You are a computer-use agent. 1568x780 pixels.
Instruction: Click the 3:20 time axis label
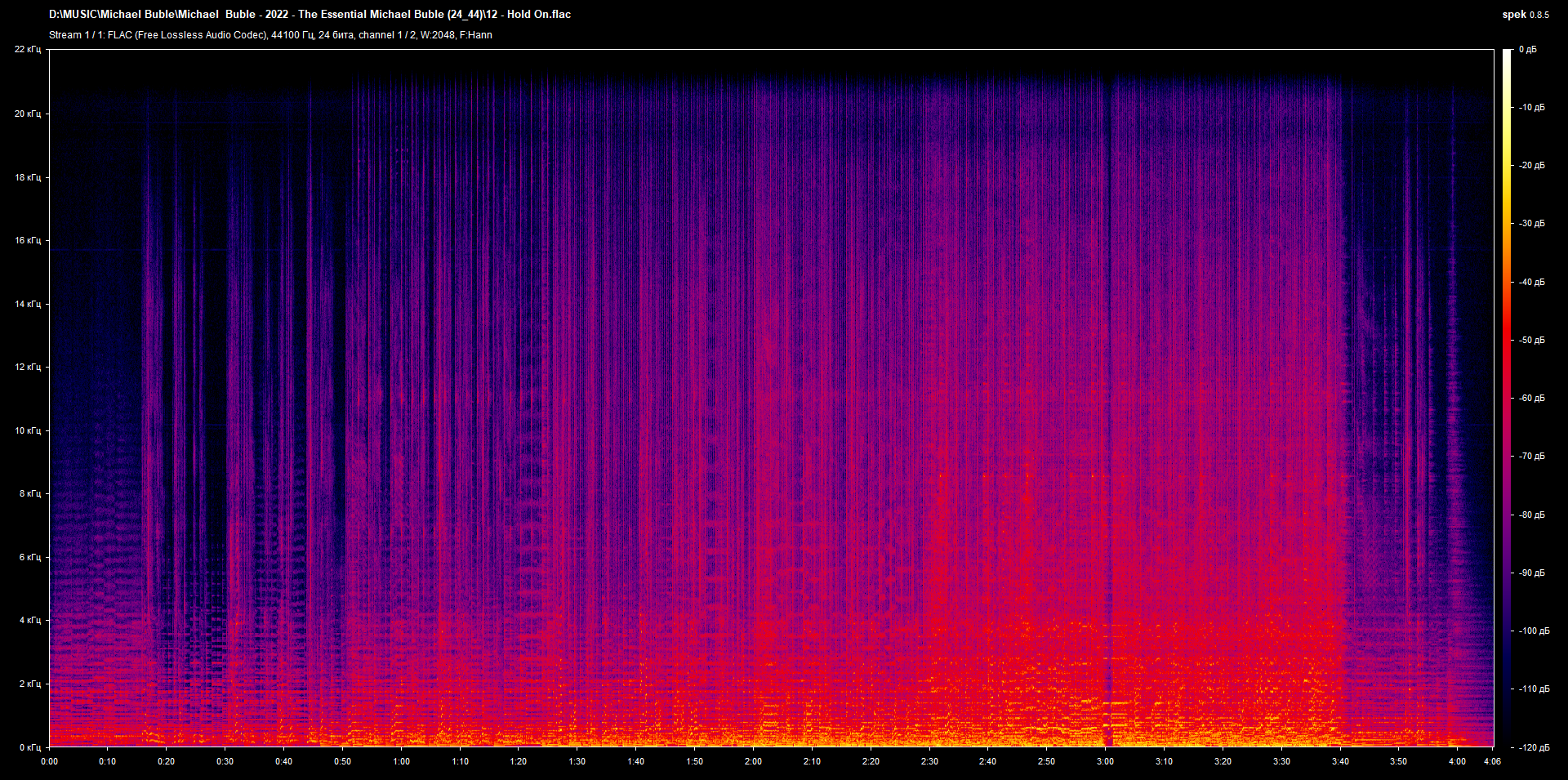(1223, 762)
